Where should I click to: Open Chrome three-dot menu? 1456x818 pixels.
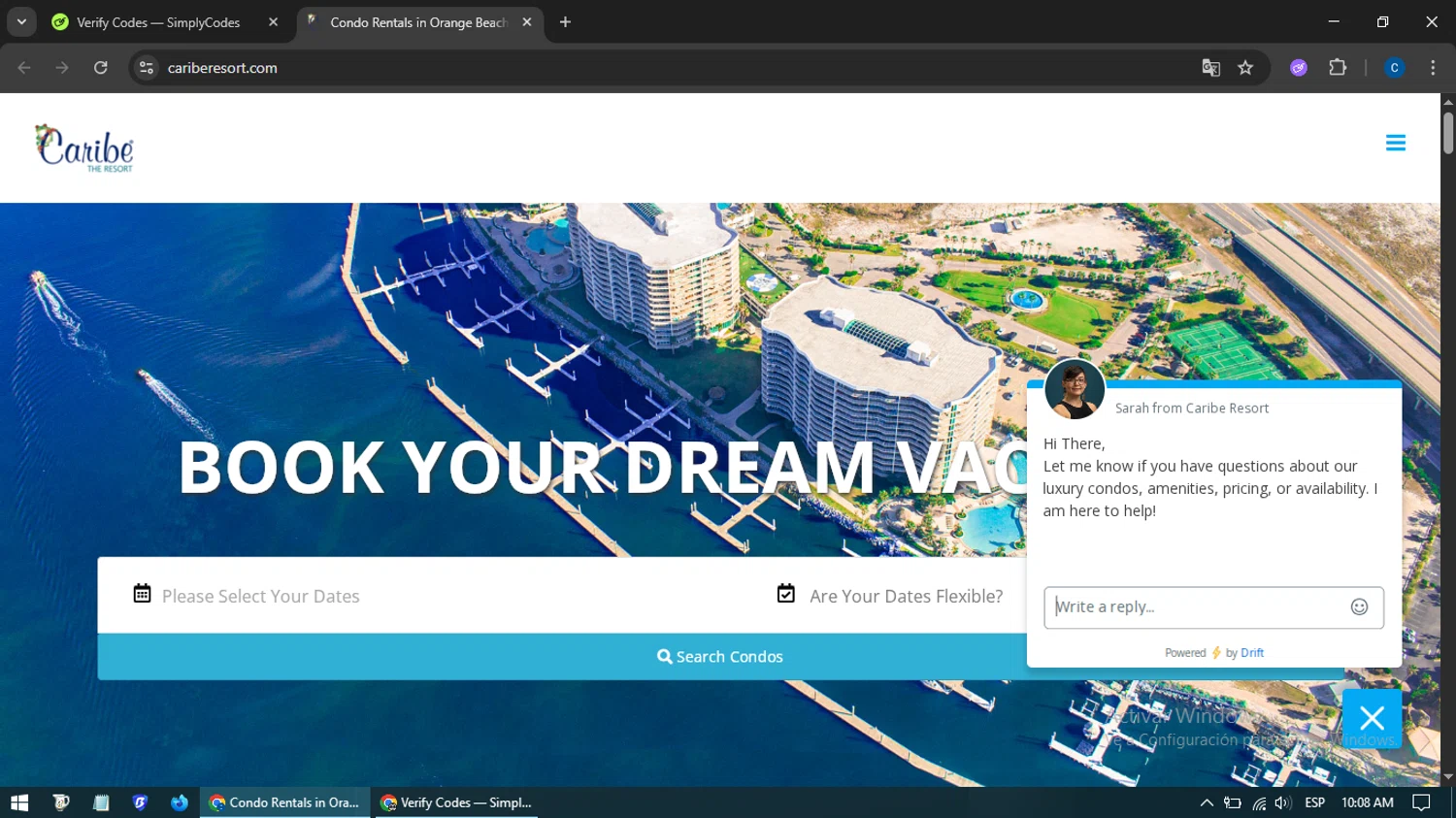pos(1433,68)
